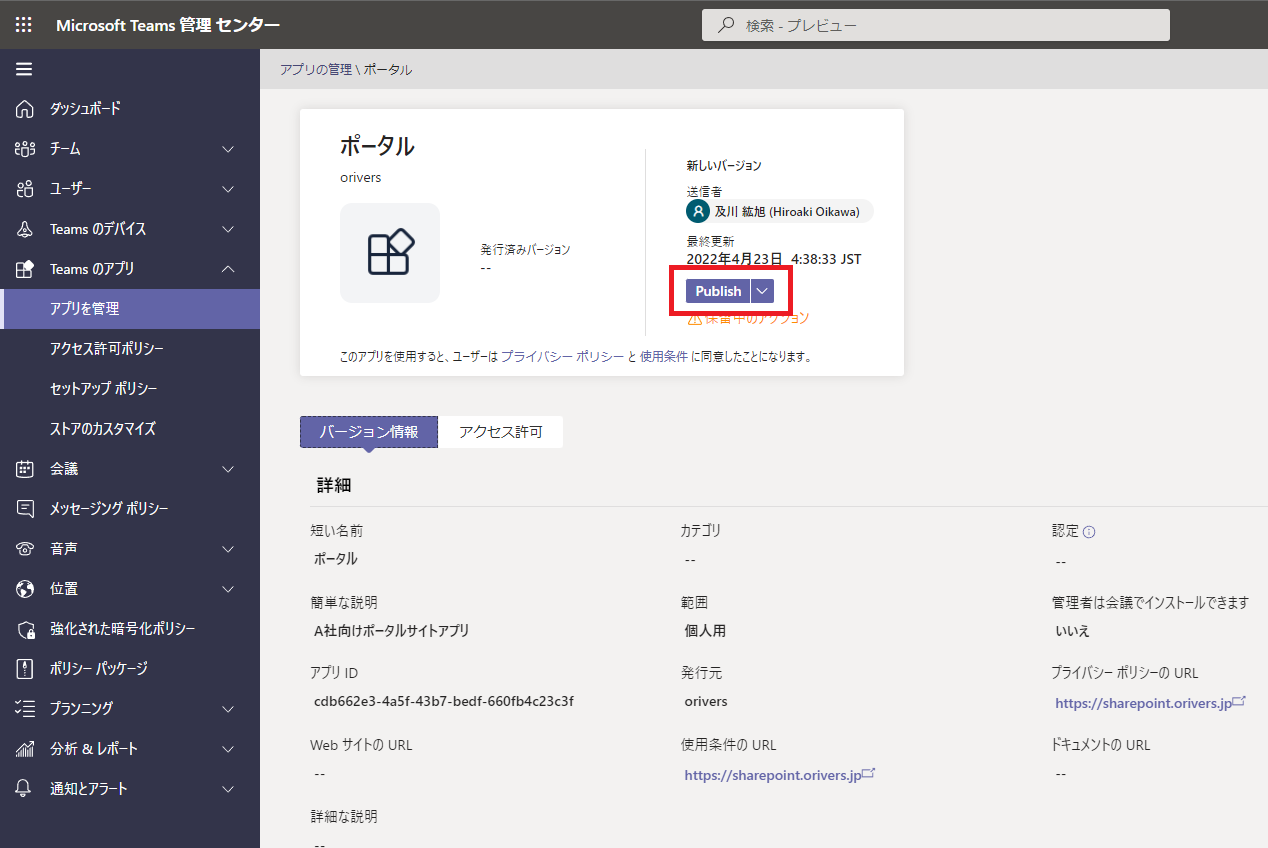This screenshot has height=848, width=1268.
Task: Click the Dashboard home icon
Action: coord(25,109)
